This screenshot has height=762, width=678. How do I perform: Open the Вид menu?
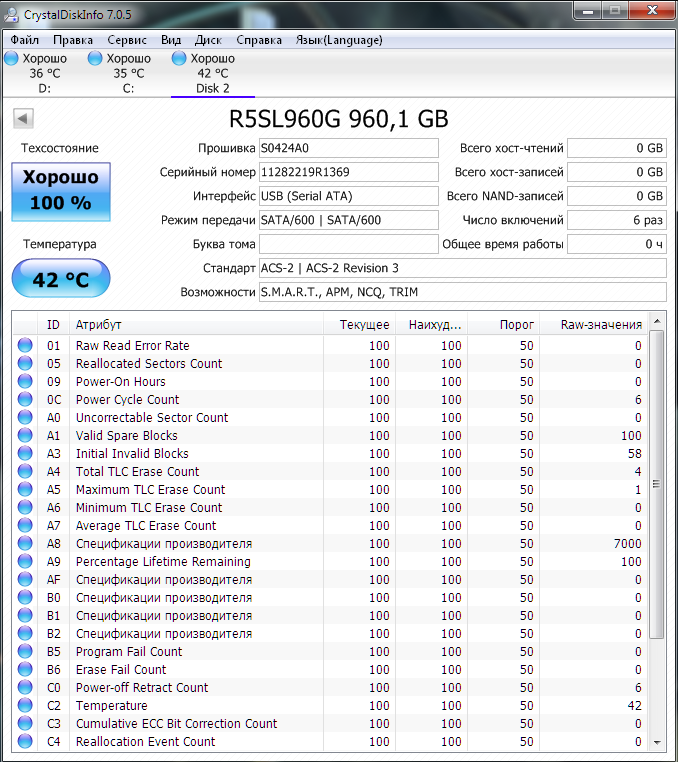click(171, 40)
